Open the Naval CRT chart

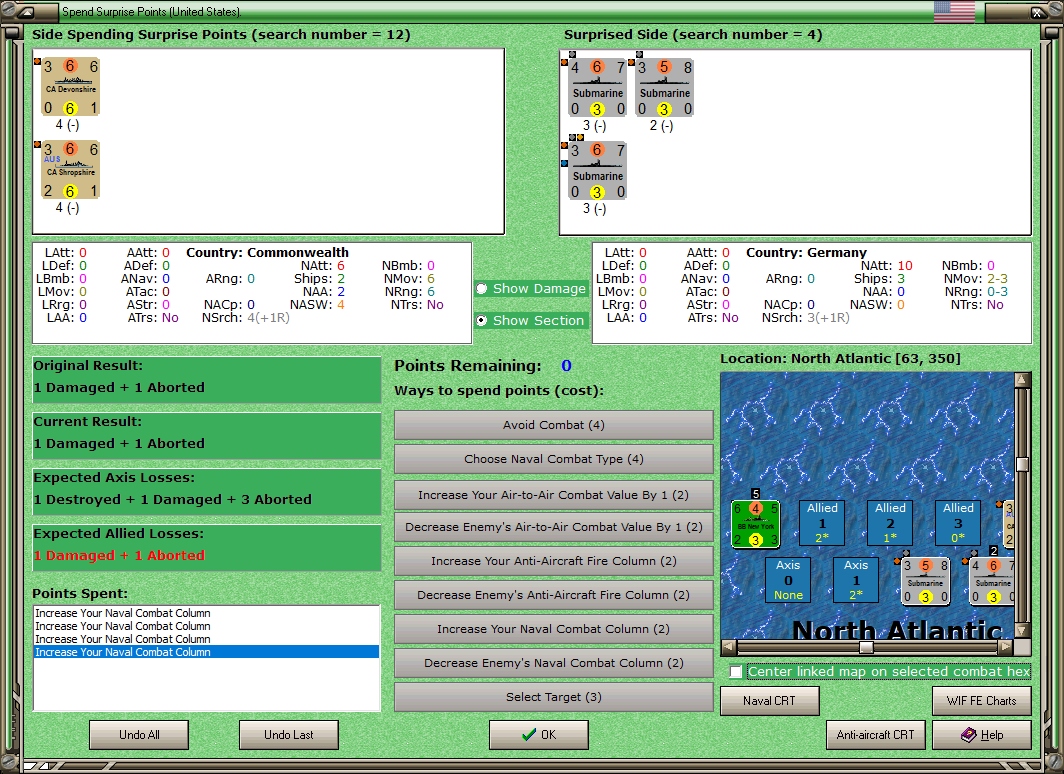click(x=770, y=701)
